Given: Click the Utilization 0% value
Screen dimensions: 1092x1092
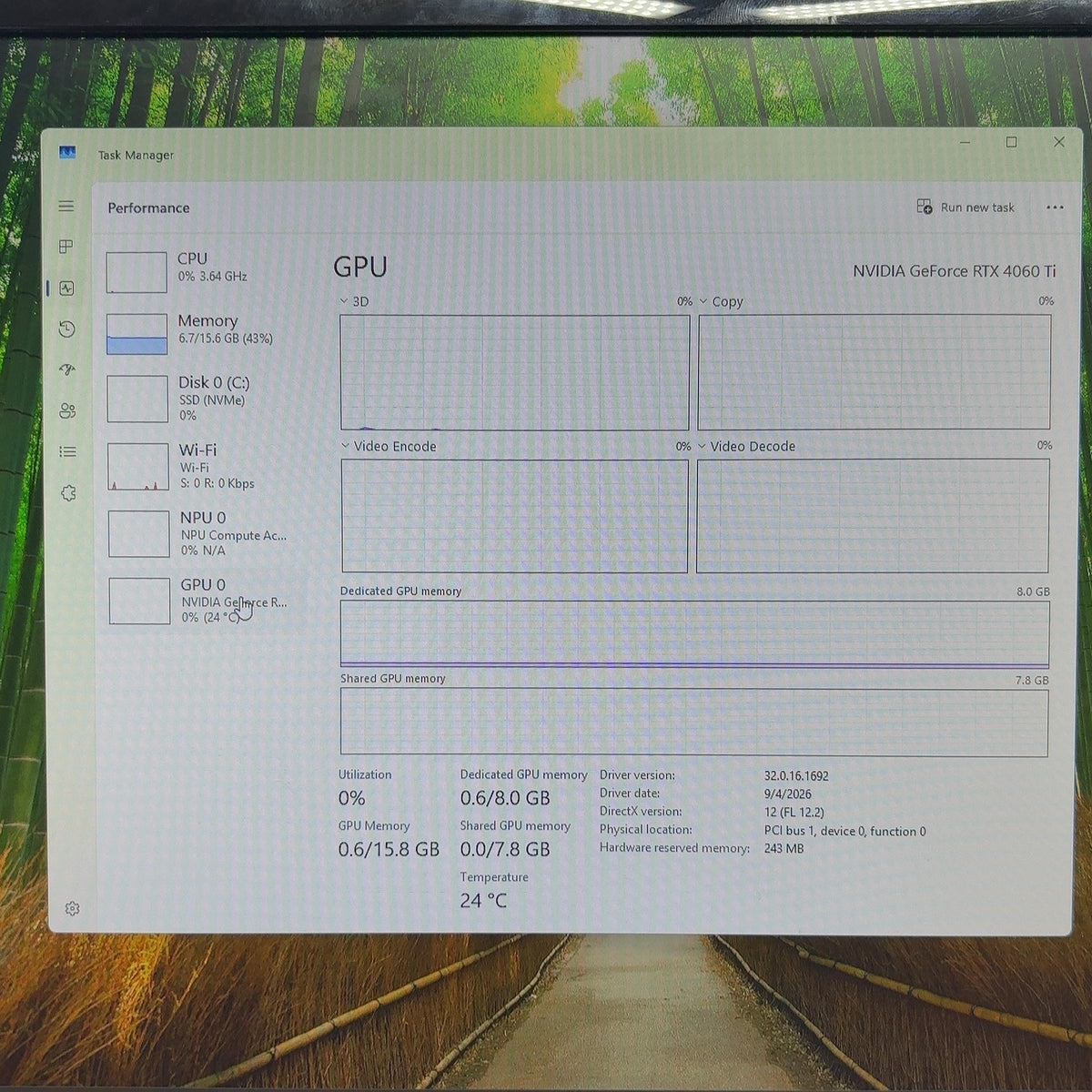Looking at the screenshot, I should [352, 798].
